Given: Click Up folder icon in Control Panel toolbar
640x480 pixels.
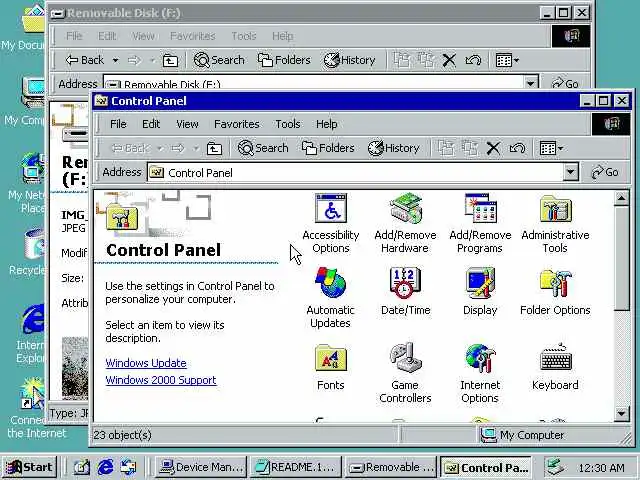Looking at the screenshot, I should 214,149.
